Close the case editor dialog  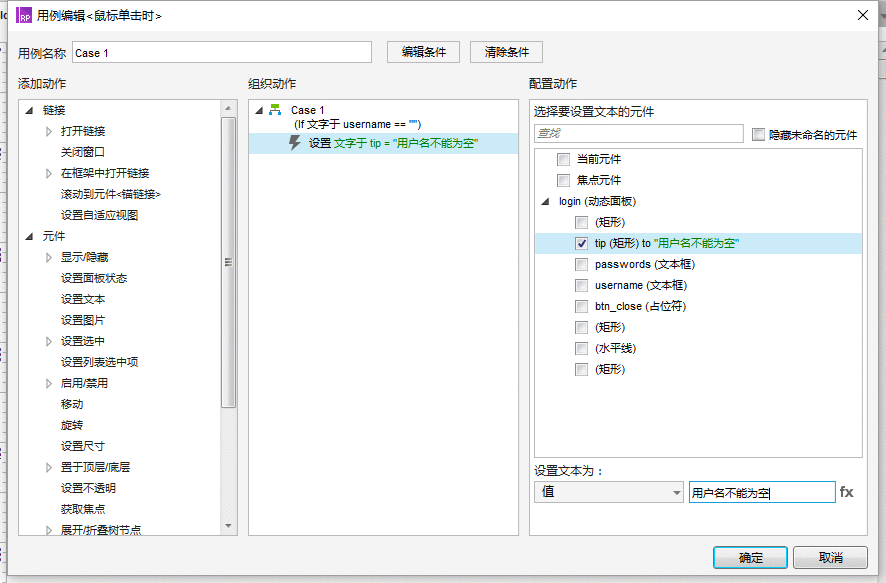click(x=863, y=15)
